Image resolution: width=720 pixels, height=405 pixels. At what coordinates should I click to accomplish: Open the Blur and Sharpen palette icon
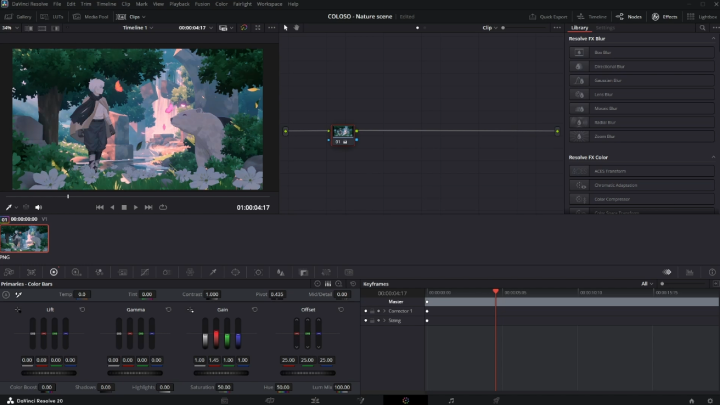281,272
